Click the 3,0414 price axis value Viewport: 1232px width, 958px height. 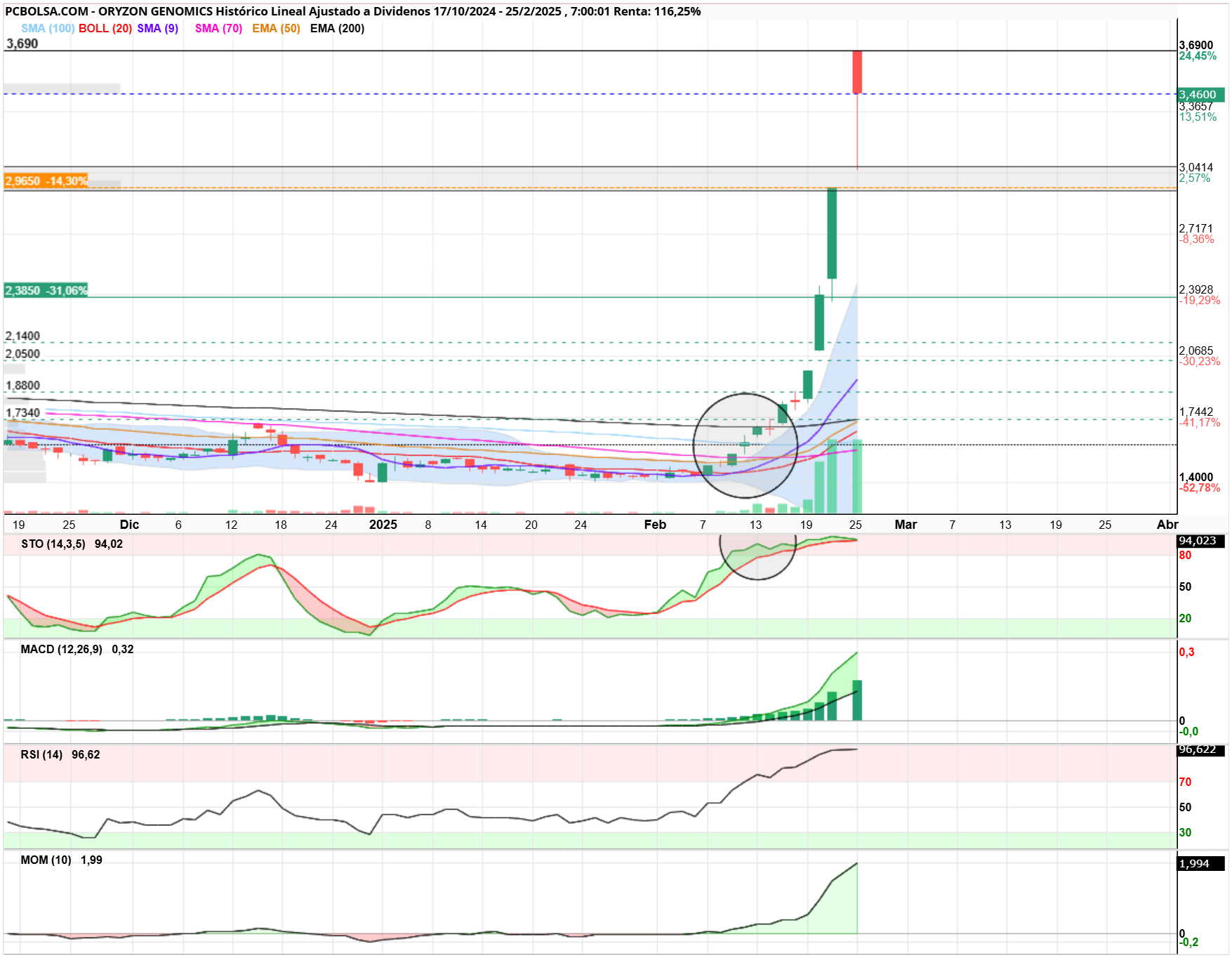click(1196, 168)
